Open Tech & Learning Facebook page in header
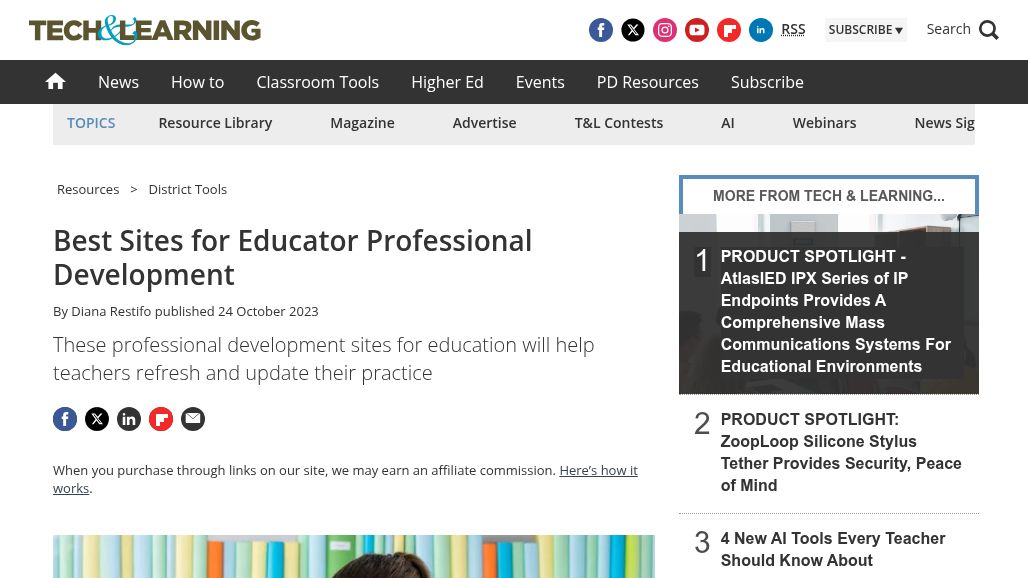Viewport: 1028px width, 578px height. (x=601, y=30)
